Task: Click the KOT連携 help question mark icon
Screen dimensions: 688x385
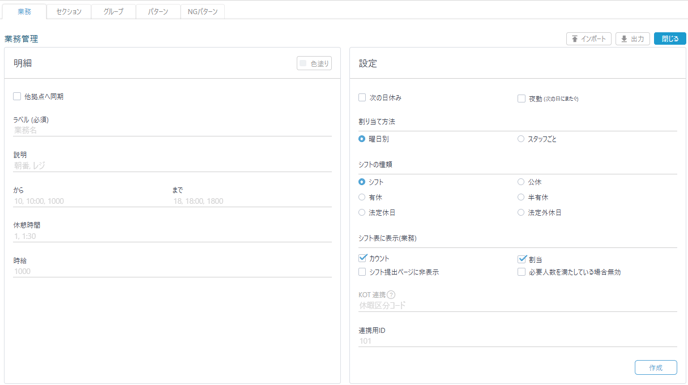Action: pyautogui.click(x=391, y=295)
